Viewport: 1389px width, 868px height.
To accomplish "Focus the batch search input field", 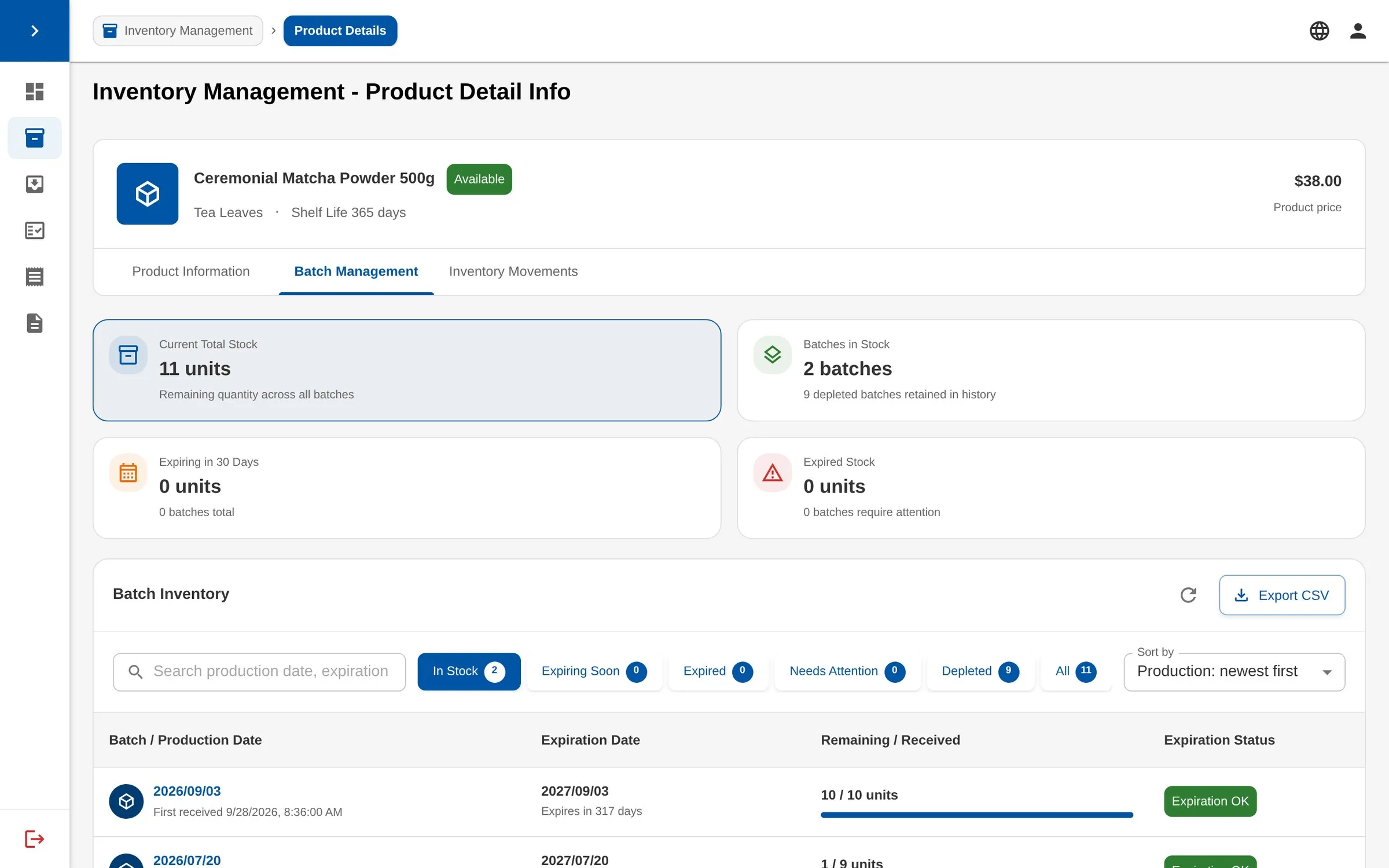I will pos(259,671).
